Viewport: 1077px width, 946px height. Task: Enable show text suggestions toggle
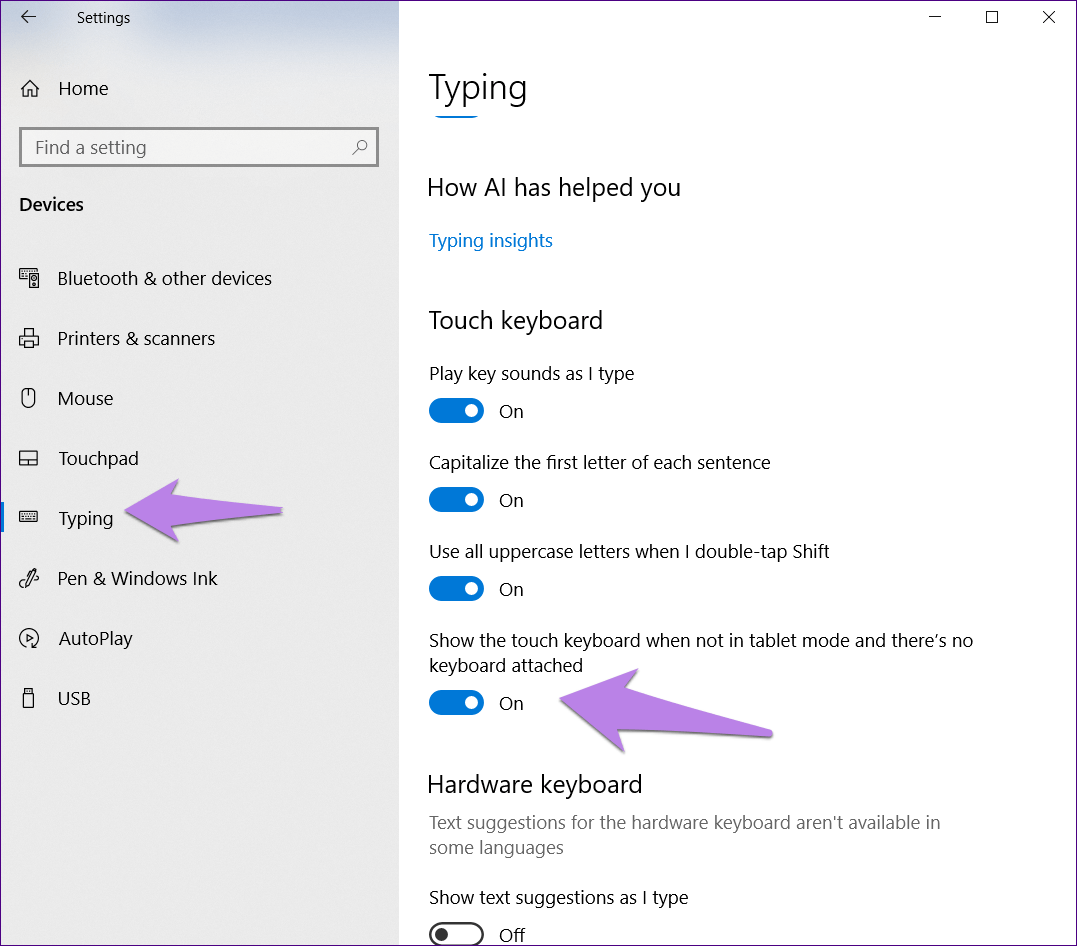456,934
